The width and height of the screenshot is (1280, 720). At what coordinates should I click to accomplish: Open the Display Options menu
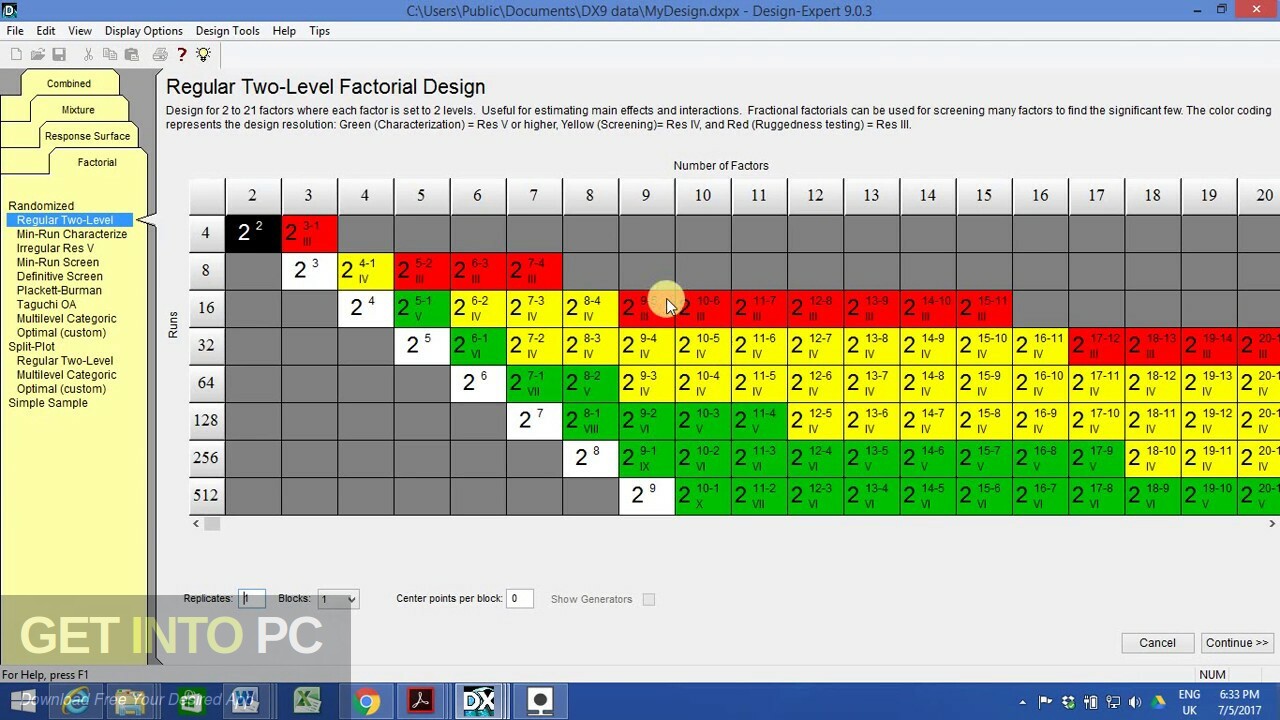[x=144, y=31]
